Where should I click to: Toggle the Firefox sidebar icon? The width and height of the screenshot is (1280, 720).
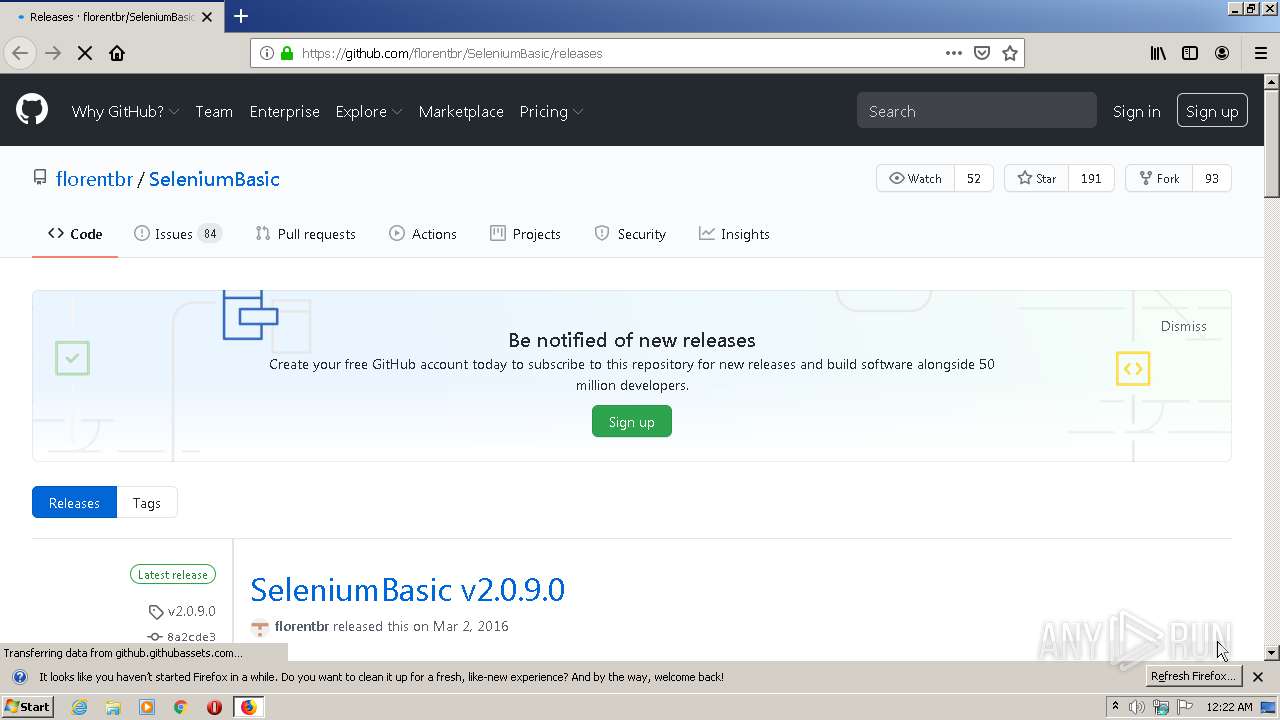pyautogui.click(x=1190, y=53)
